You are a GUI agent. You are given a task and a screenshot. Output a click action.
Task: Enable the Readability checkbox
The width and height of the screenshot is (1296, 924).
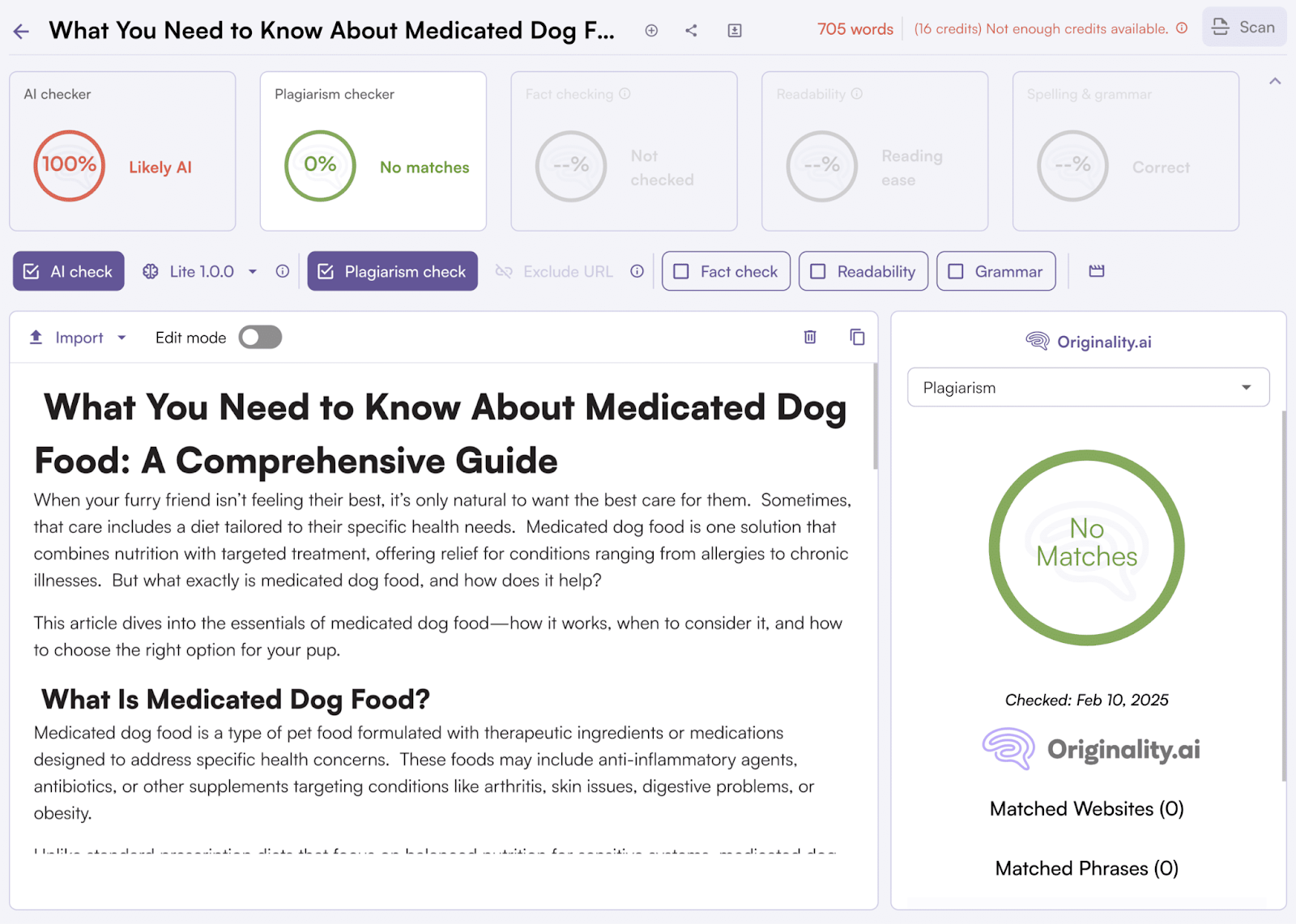(819, 271)
